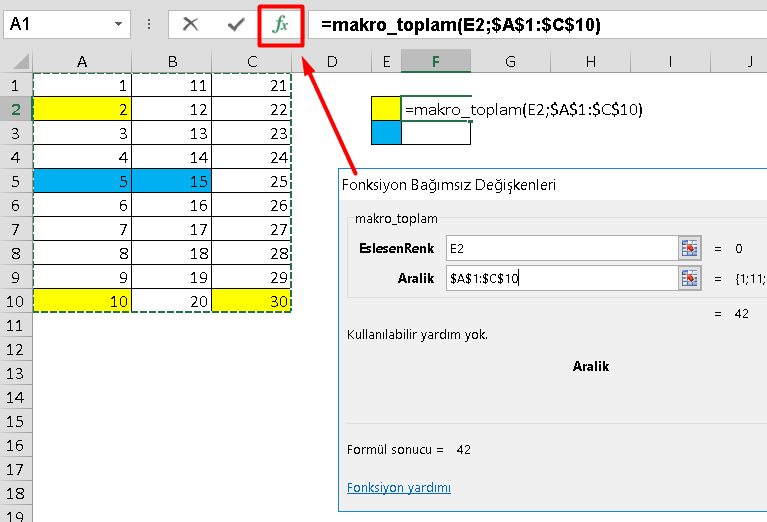Click the bold Aralik description heading
Viewport: 767px width, 522px height.
tap(591, 366)
